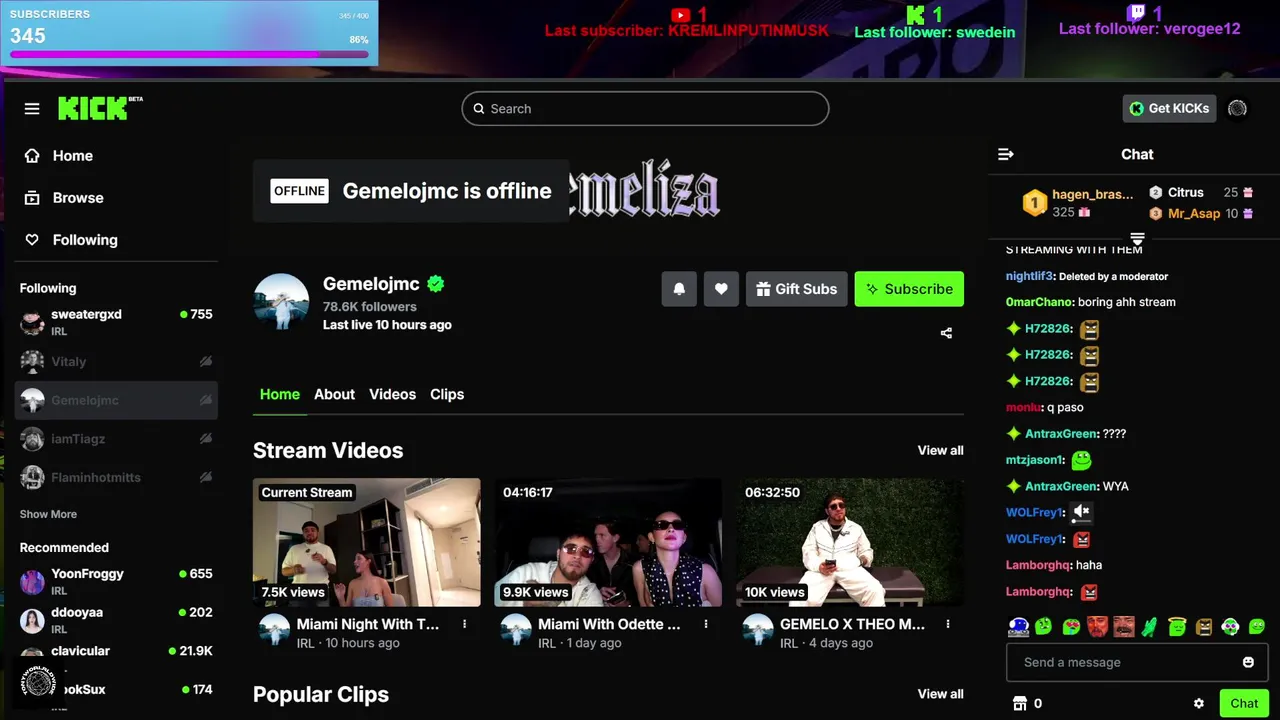Open the hamburger menu

(x=32, y=109)
